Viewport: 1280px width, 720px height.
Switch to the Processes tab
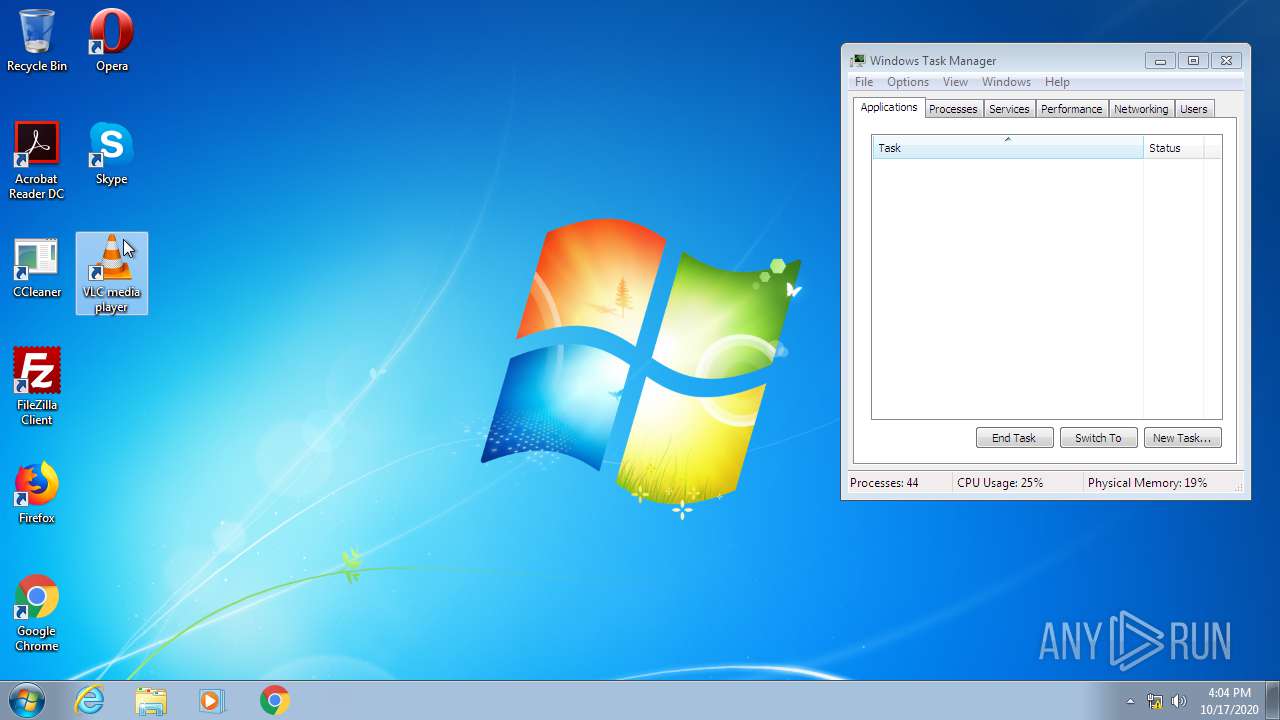[x=953, y=109]
